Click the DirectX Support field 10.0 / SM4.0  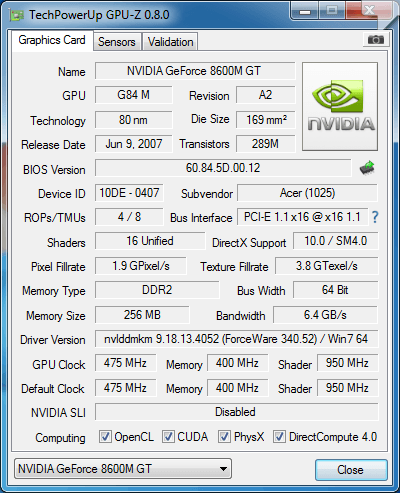[336, 241]
